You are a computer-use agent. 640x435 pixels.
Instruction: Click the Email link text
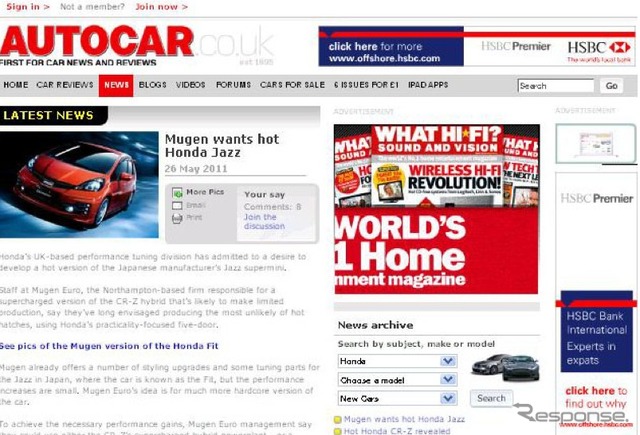(196, 205)
